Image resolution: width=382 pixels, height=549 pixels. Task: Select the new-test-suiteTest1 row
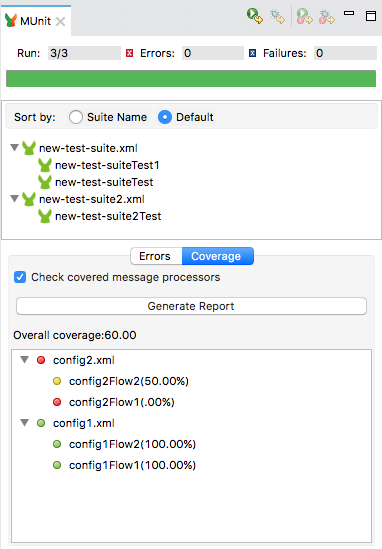point(107,165)
